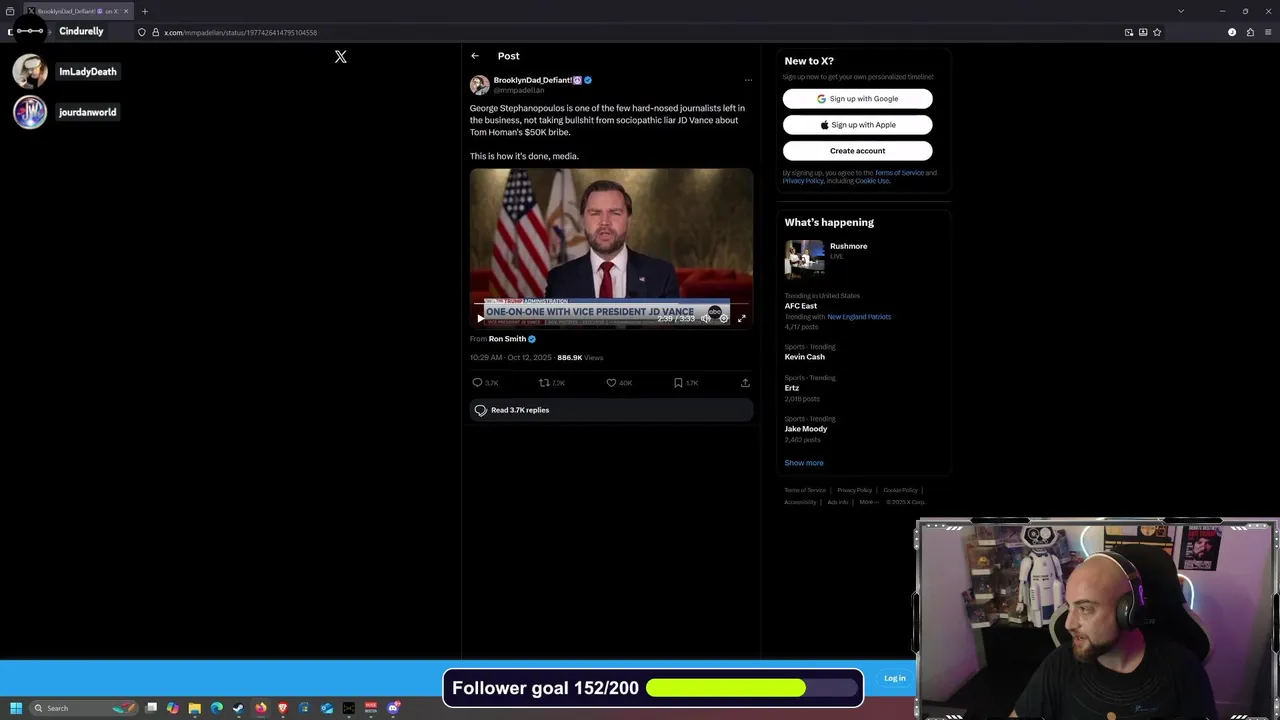Open the Cookie Use link
This screenshot has width=1280, height=720.
872,181
